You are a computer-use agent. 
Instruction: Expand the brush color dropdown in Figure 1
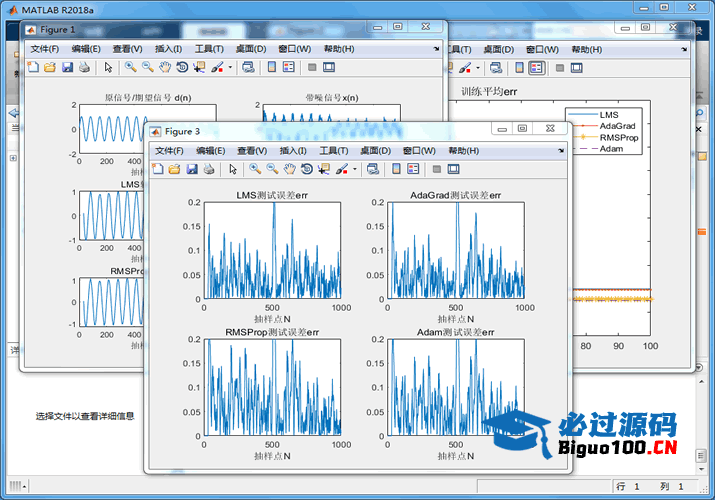tap(230, 68)
